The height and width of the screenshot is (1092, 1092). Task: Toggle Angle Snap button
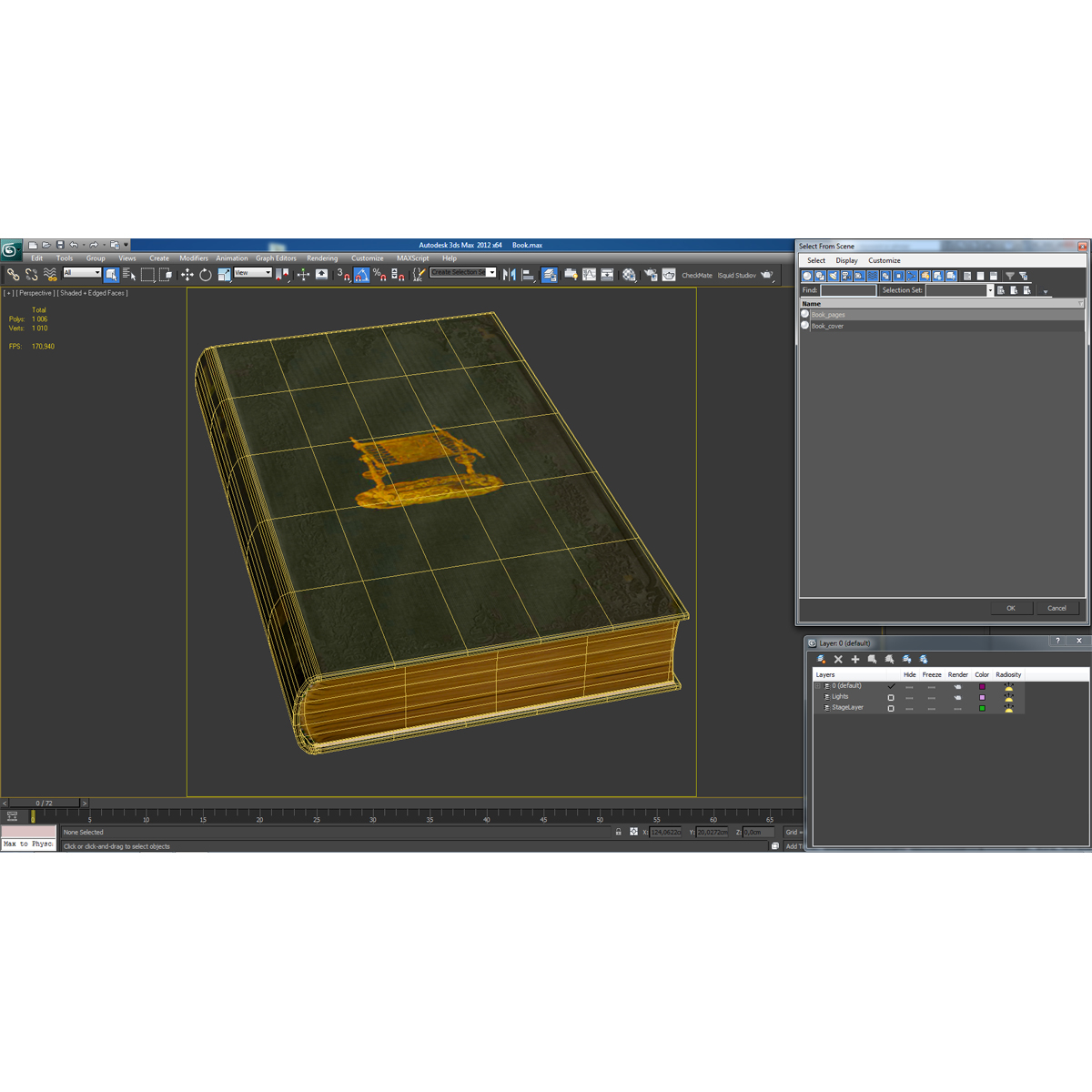tap(361, 274)
